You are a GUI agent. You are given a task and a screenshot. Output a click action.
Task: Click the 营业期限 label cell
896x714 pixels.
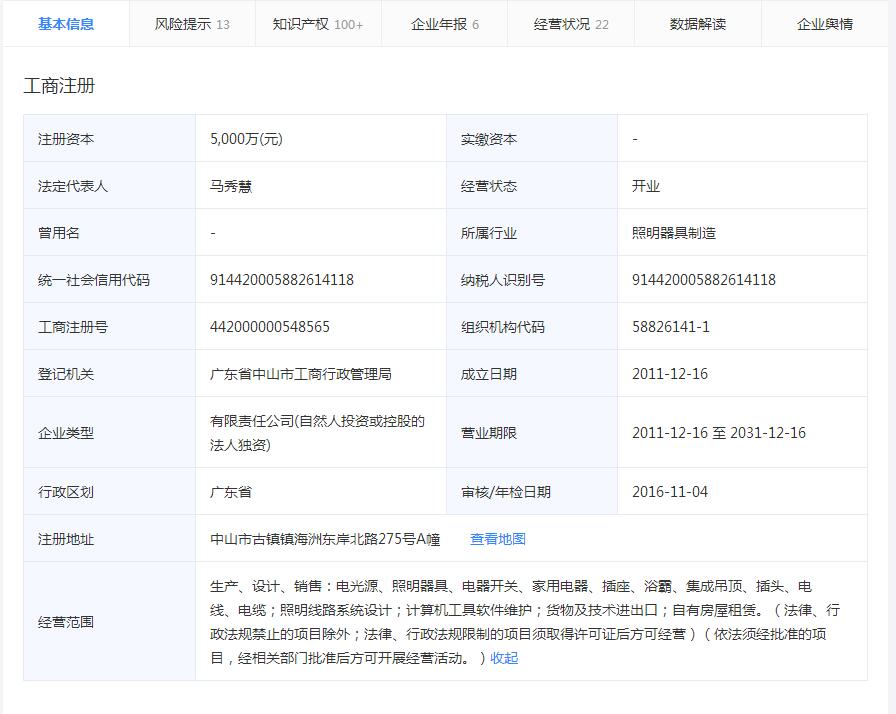coord(532,433)
